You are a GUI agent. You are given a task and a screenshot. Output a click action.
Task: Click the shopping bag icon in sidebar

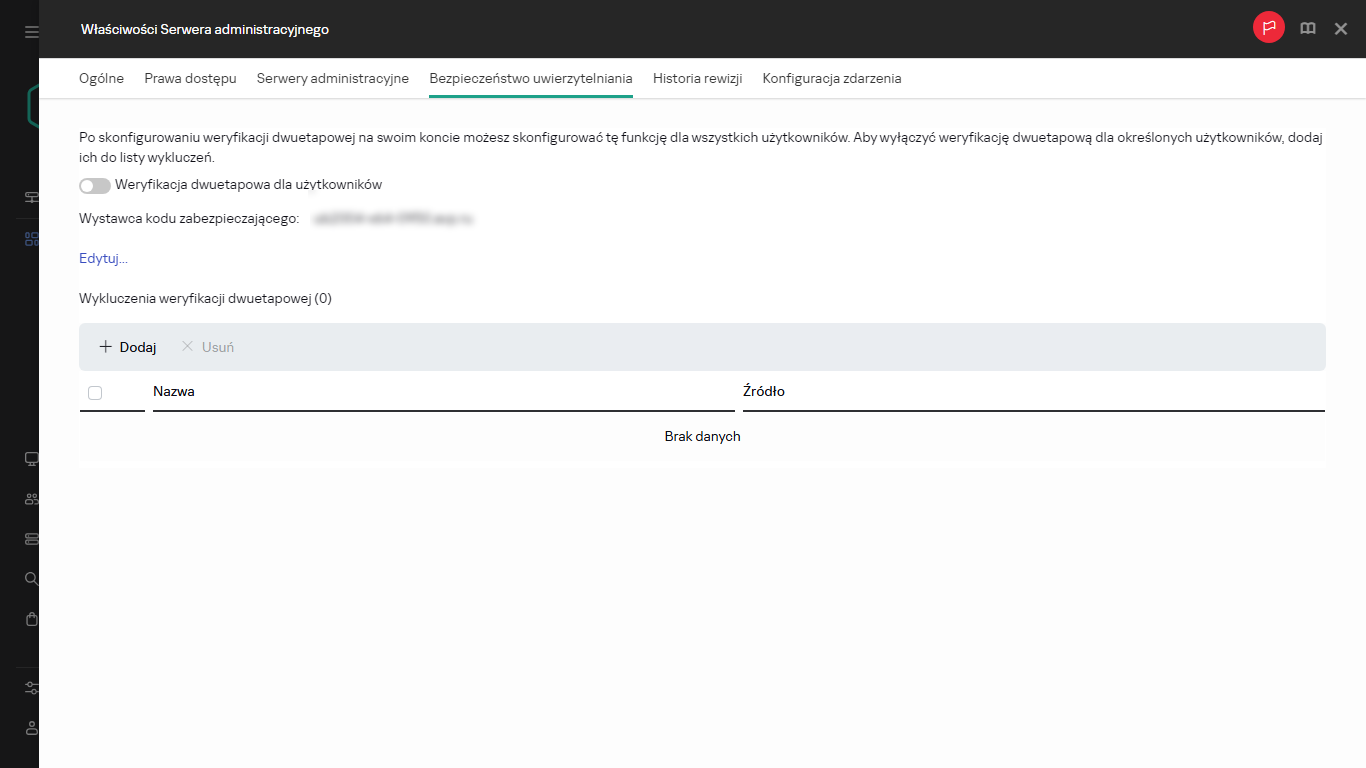32,619
